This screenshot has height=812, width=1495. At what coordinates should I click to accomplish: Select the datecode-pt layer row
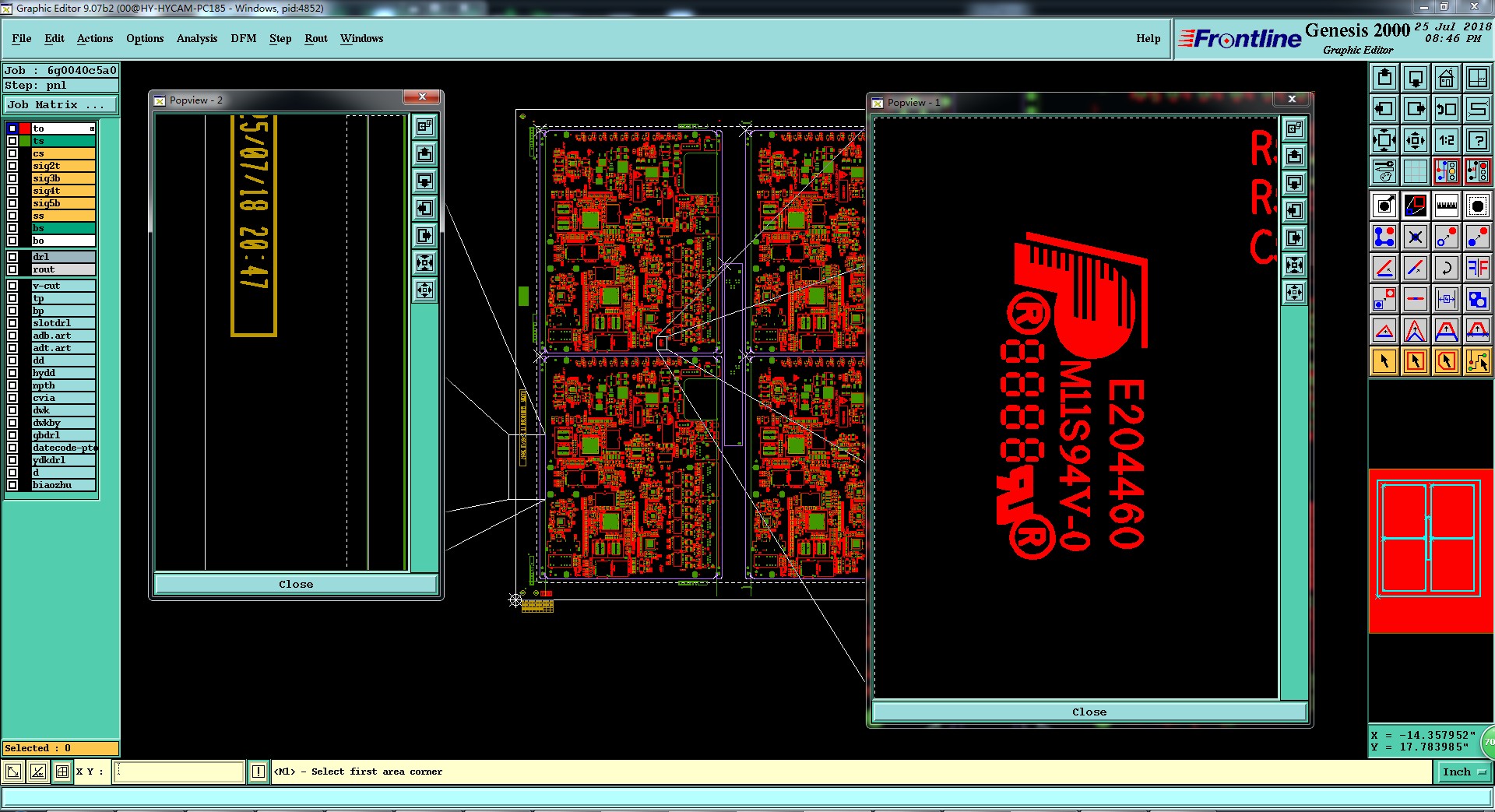pyautogui.click(x=63, y=448)
